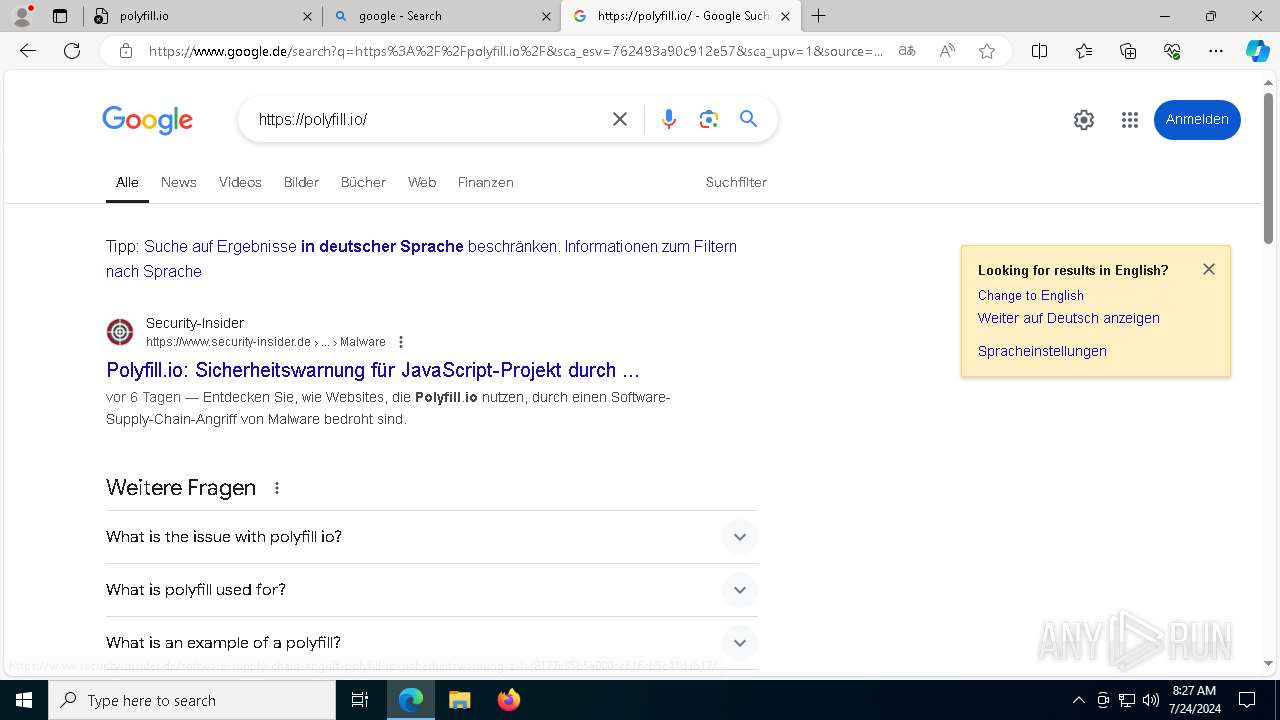Open a new browser tab
Screen dimensions: 1280x720
819,16
